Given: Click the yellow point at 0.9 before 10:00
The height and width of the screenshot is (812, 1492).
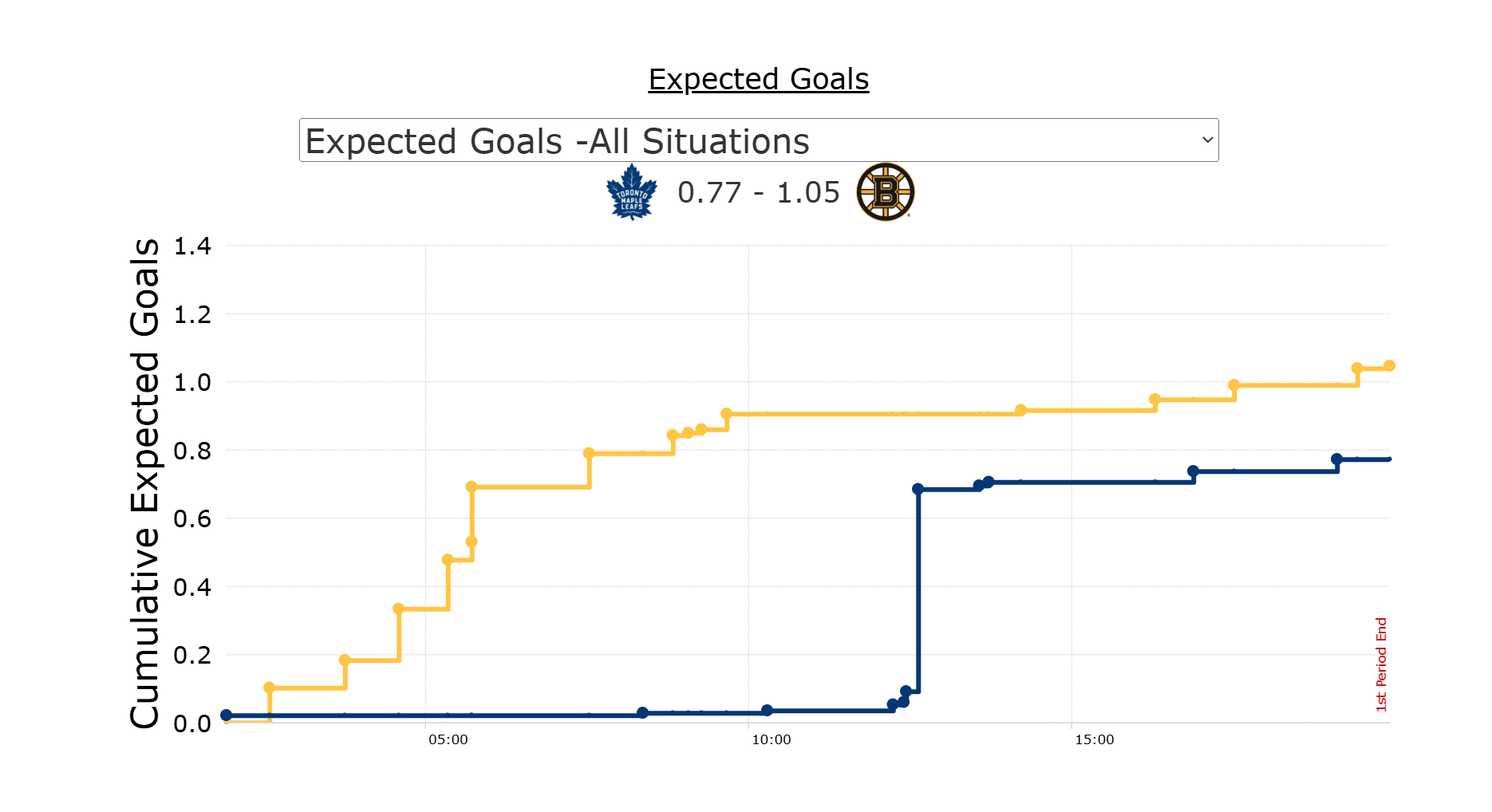Looking at the screenshot, I should [x=726, y=414].
